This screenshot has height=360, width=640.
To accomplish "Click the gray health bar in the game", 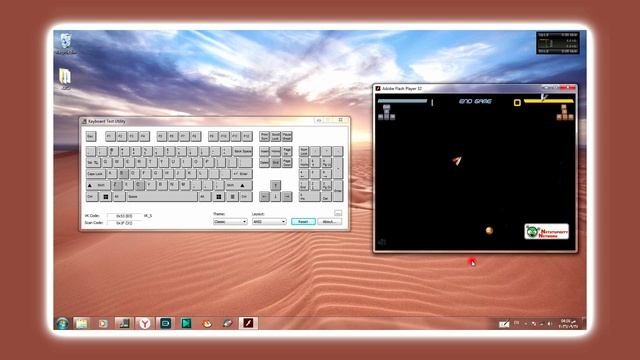I will [x=402, y=100].
